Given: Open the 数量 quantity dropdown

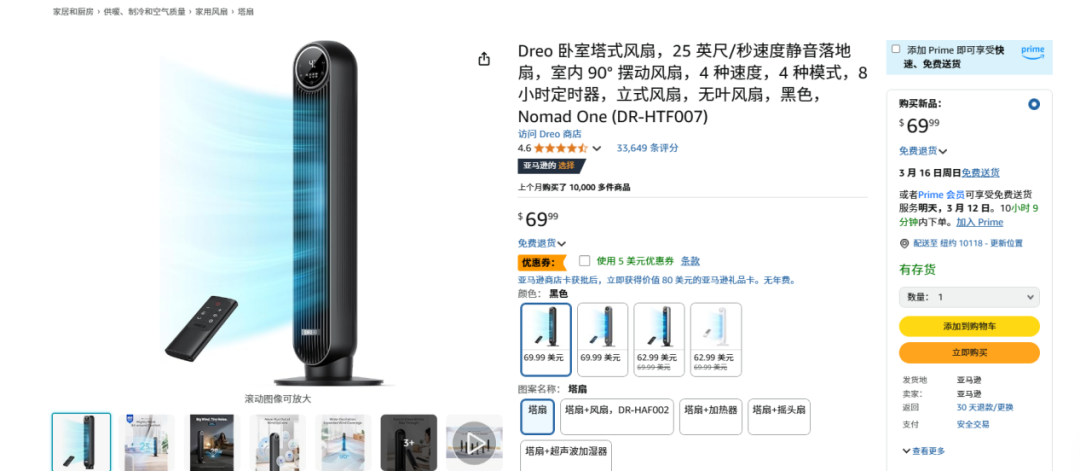Looking at the screenshot, I should [969, 297].
